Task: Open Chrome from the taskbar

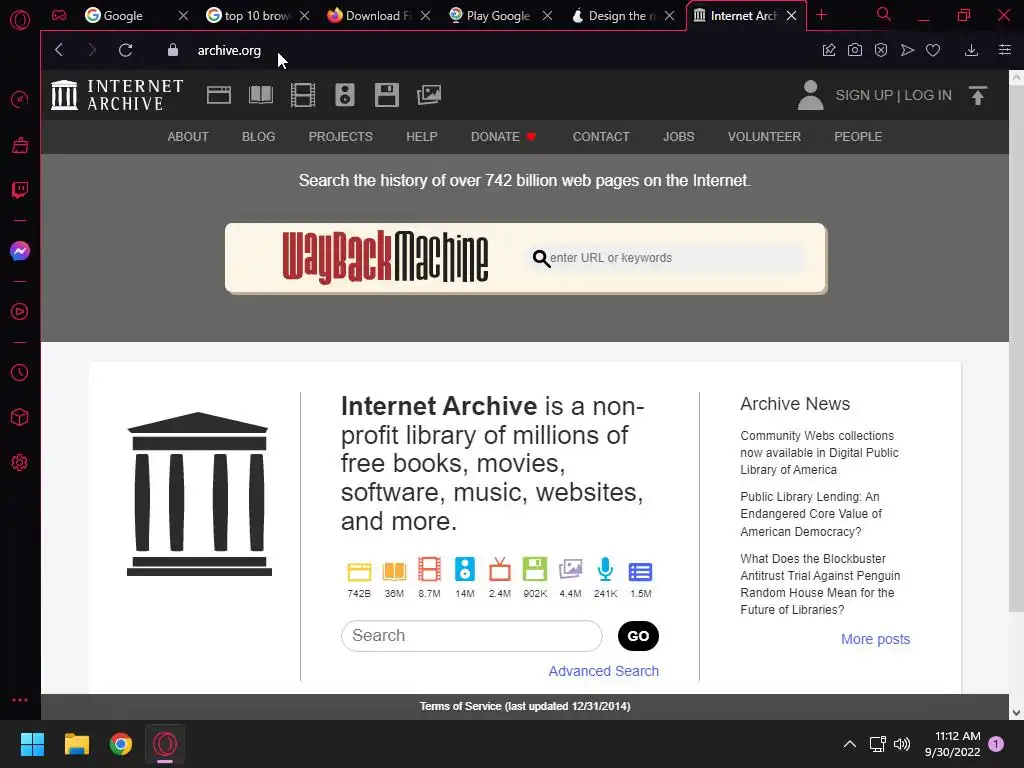Action: coord(121,744)
